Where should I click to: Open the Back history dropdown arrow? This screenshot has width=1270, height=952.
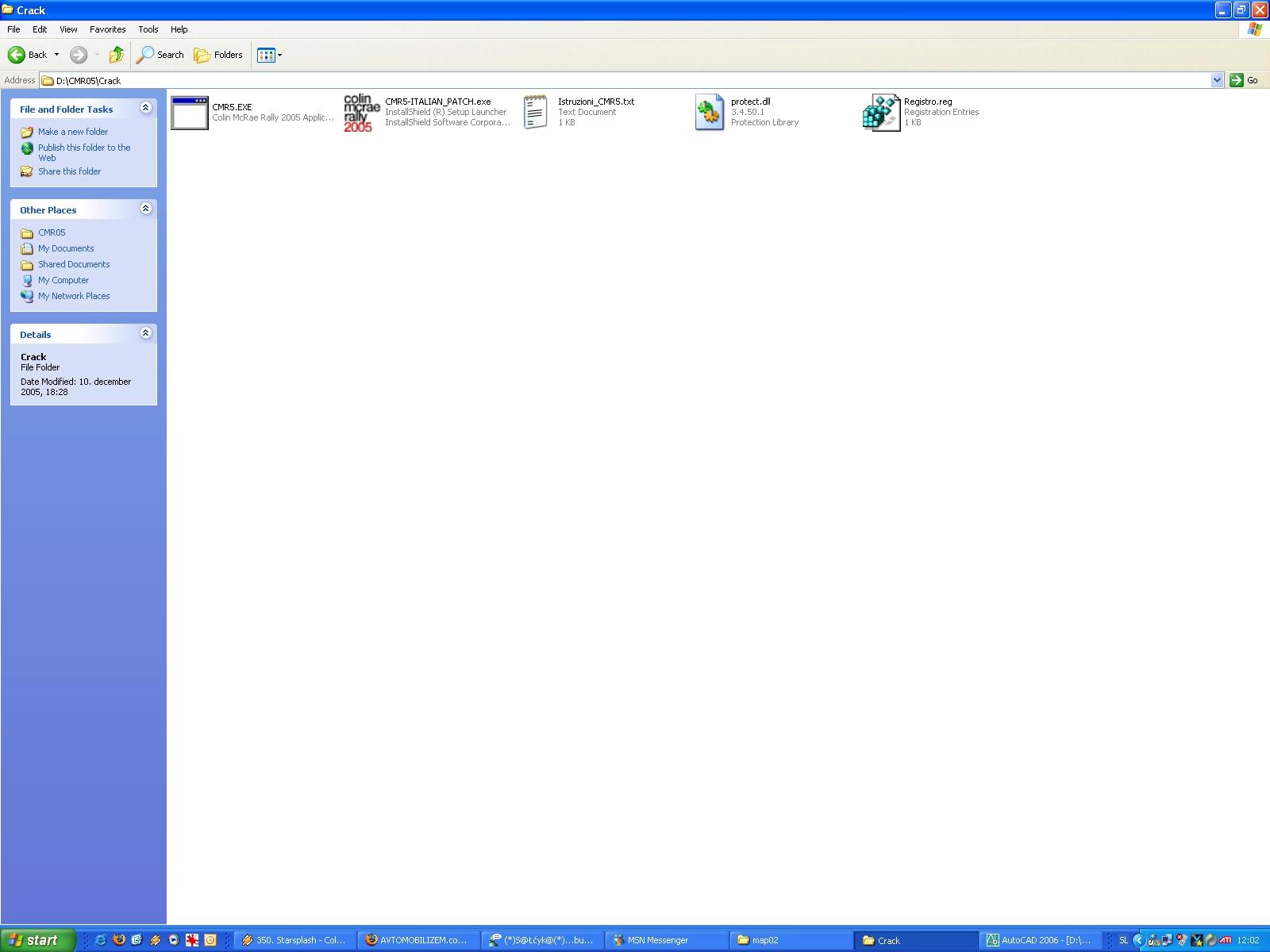pyautogui.click(x=56, y=55)
